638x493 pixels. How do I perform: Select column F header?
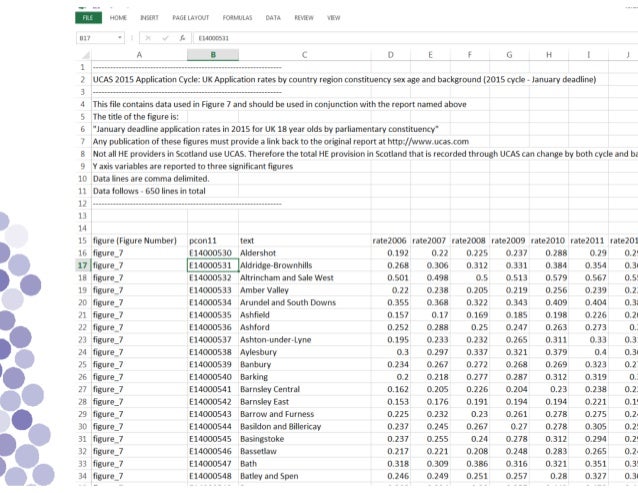tap(470, 55)
